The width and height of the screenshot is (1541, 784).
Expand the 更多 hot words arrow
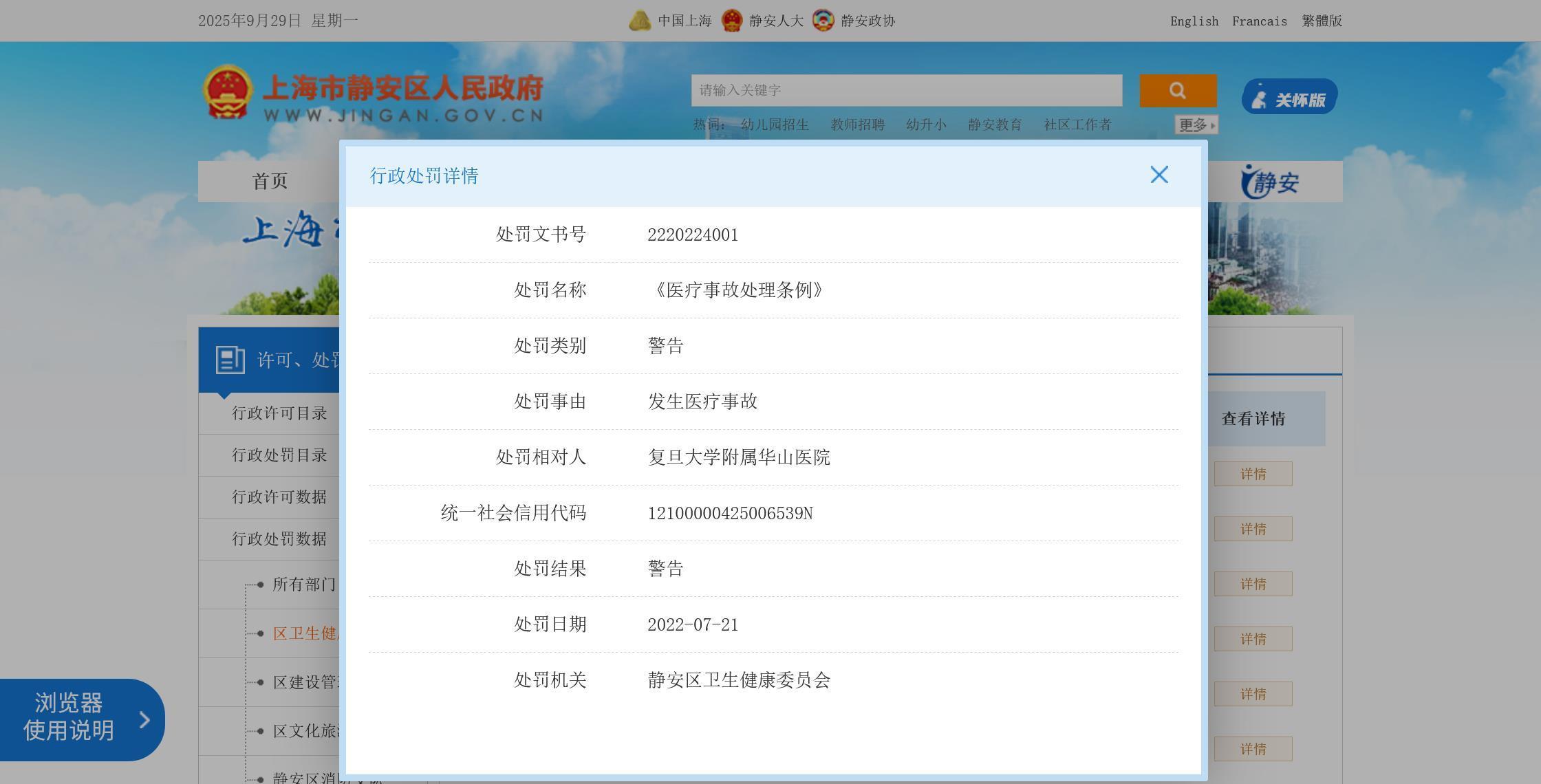1213,125
